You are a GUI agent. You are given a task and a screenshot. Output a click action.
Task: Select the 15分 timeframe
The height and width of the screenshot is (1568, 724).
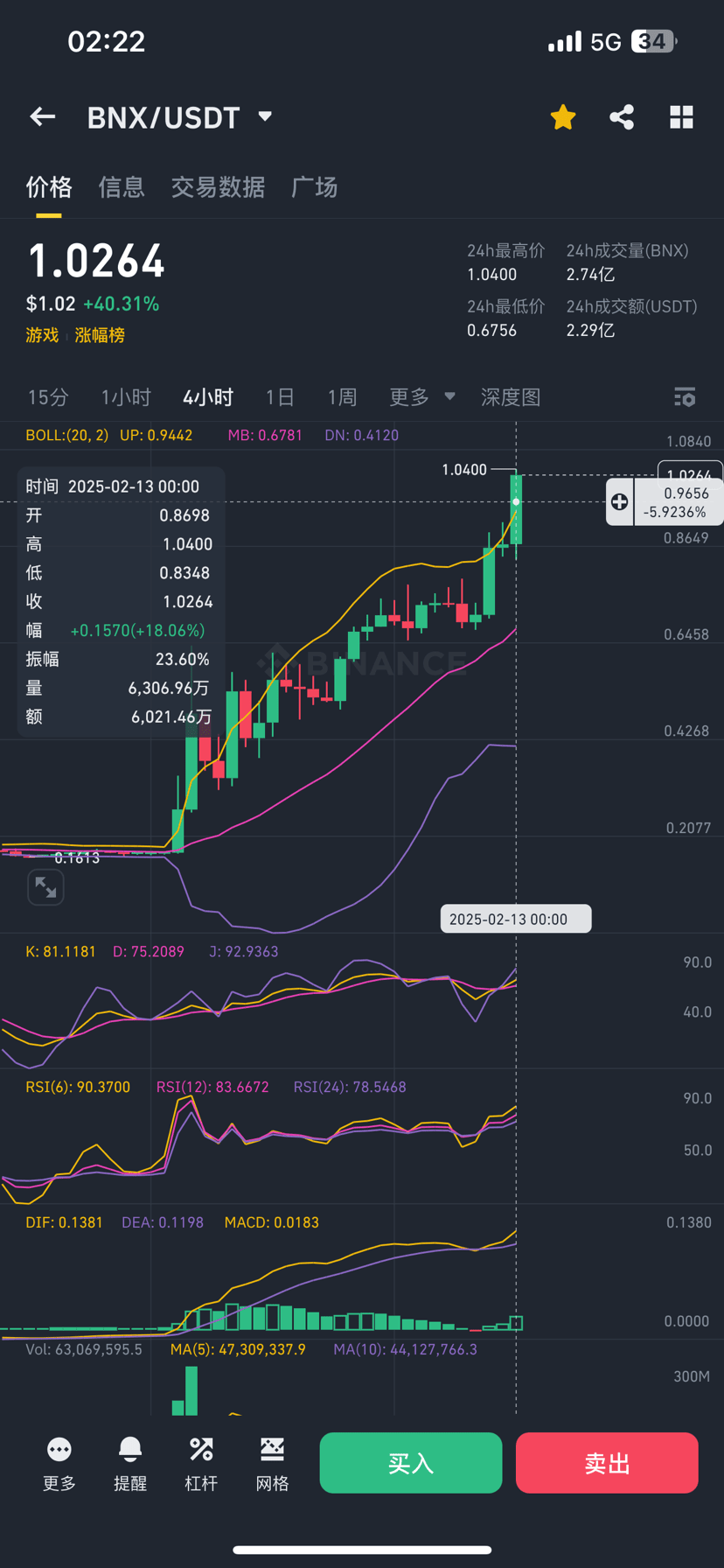(48, 397)
